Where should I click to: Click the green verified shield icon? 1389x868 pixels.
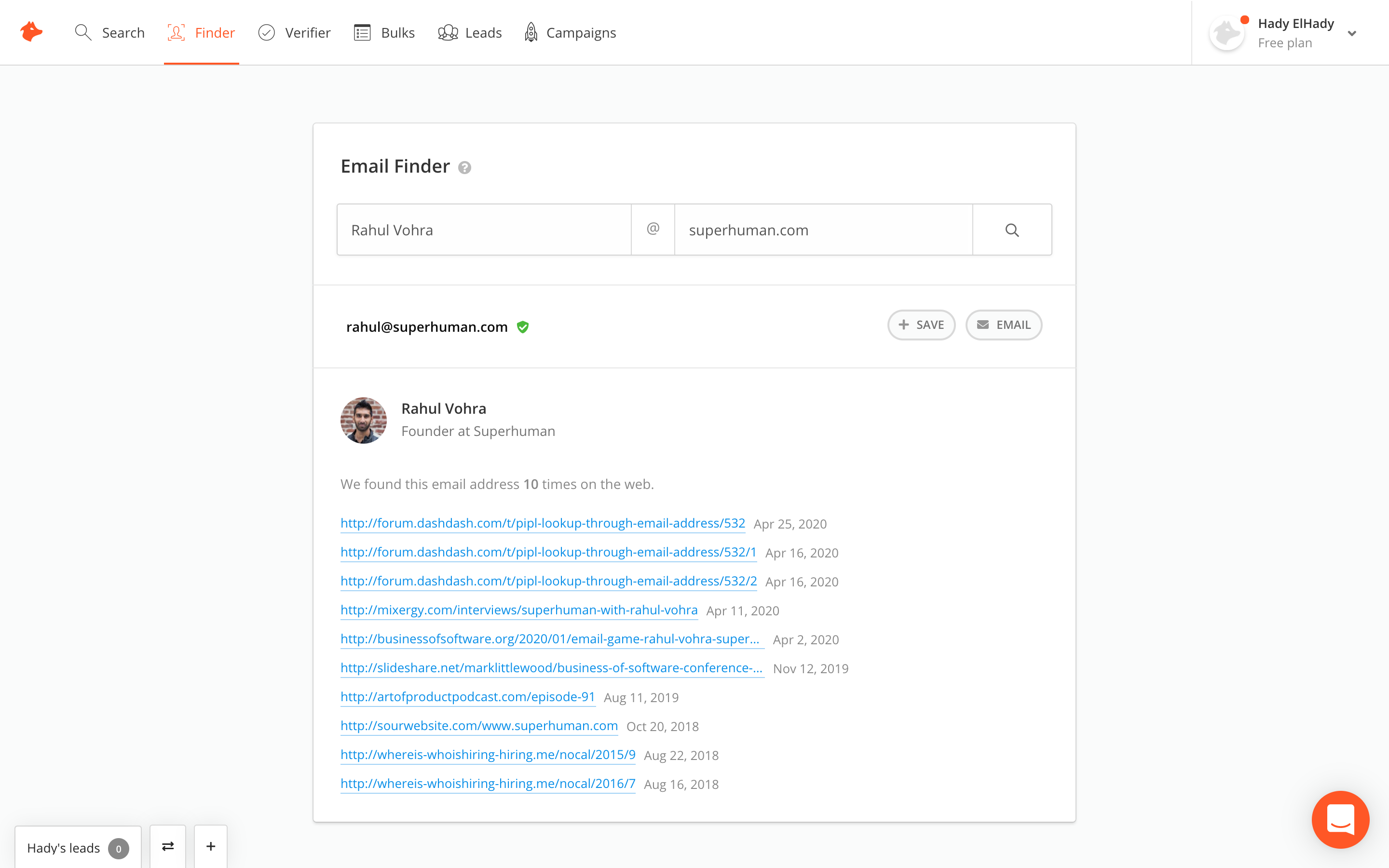click(x=522, y=327)
